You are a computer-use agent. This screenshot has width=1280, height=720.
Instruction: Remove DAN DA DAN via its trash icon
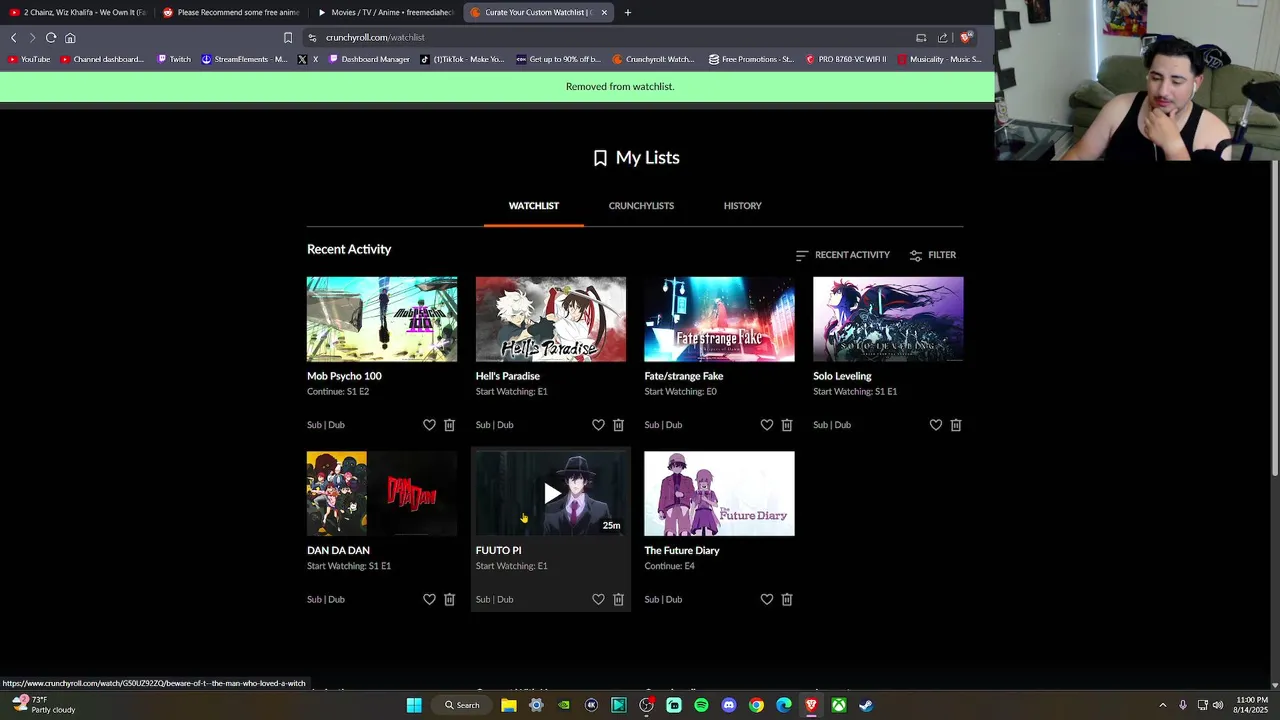(x=449, y=599)
